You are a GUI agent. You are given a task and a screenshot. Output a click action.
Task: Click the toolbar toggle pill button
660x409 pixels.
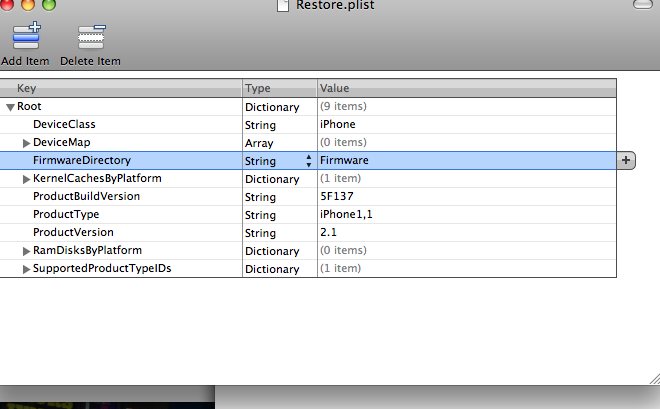(x=643, y=4)
